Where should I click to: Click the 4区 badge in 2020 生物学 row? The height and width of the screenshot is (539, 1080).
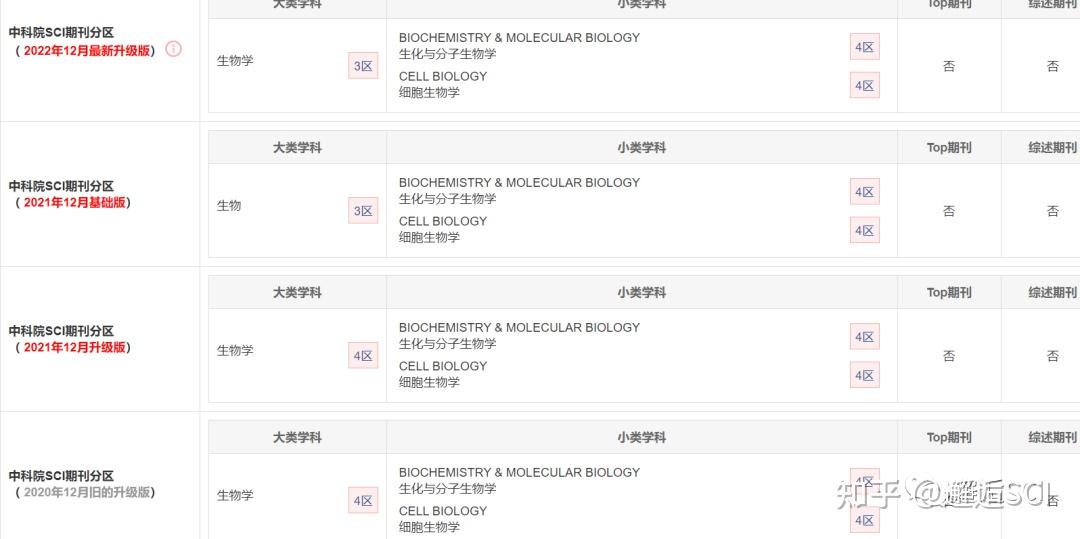coord(363,500)
